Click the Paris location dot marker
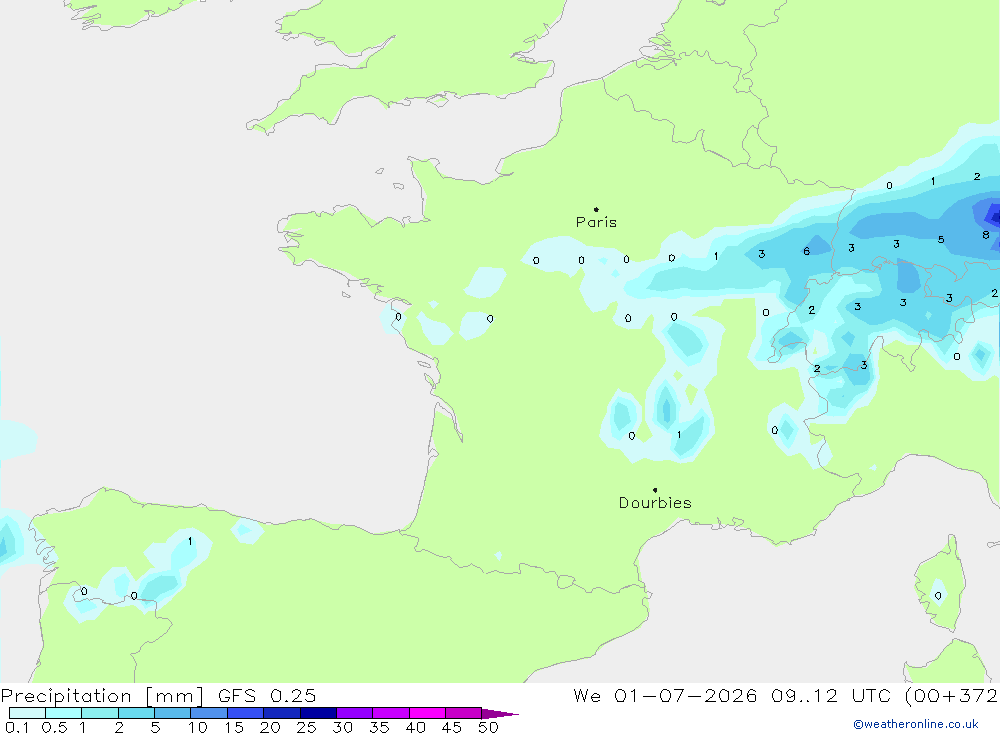The height and width of the screenshot is (733, 1000). [x=596, y=209]
